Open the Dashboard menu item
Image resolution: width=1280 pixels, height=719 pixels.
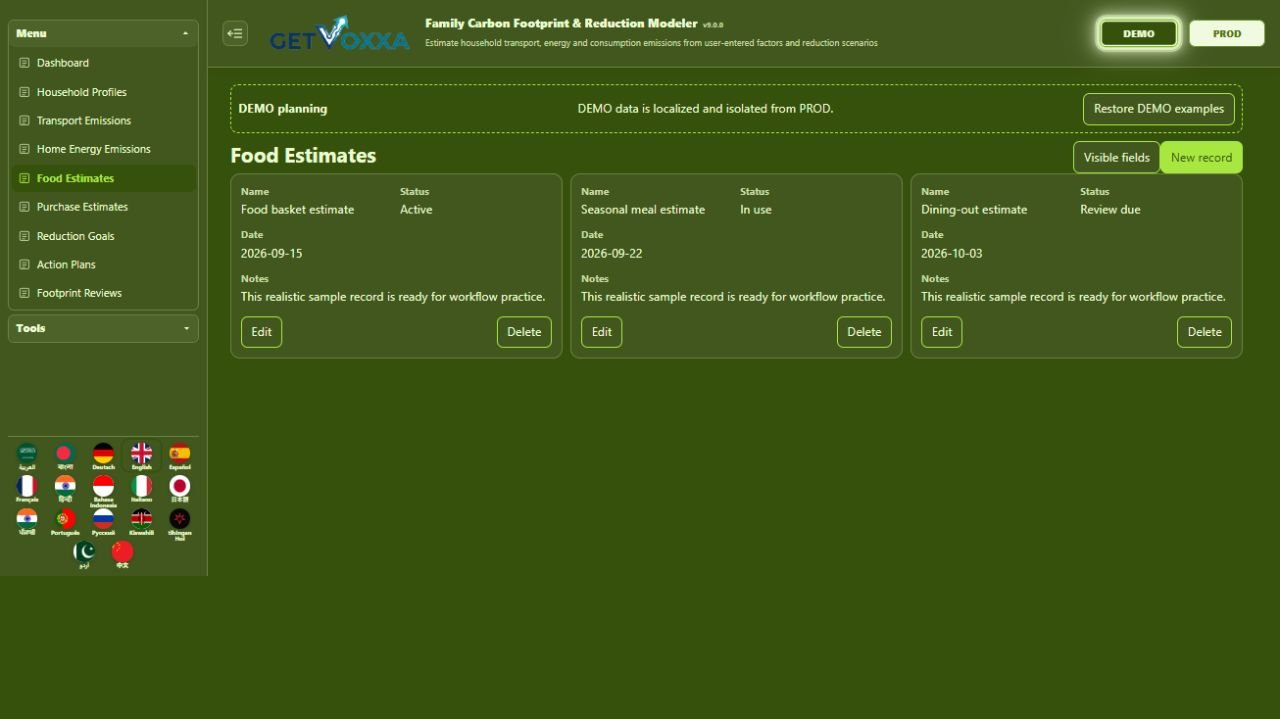[x=103, y=63]
